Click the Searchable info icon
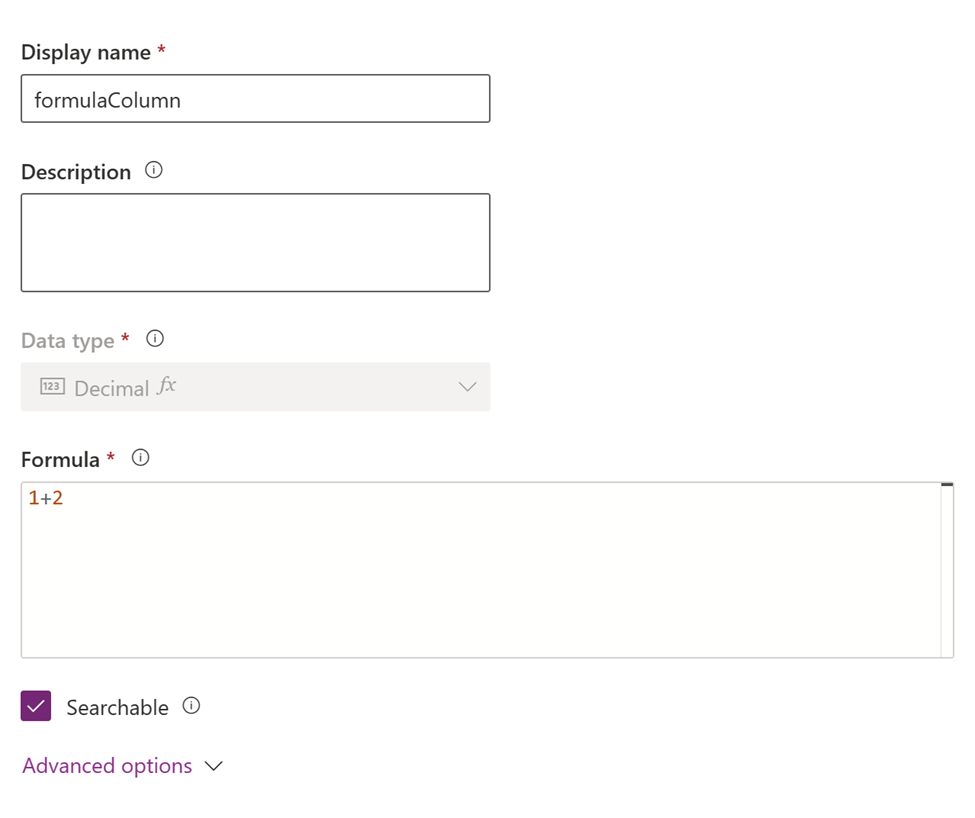 click(x=191, y=705)
